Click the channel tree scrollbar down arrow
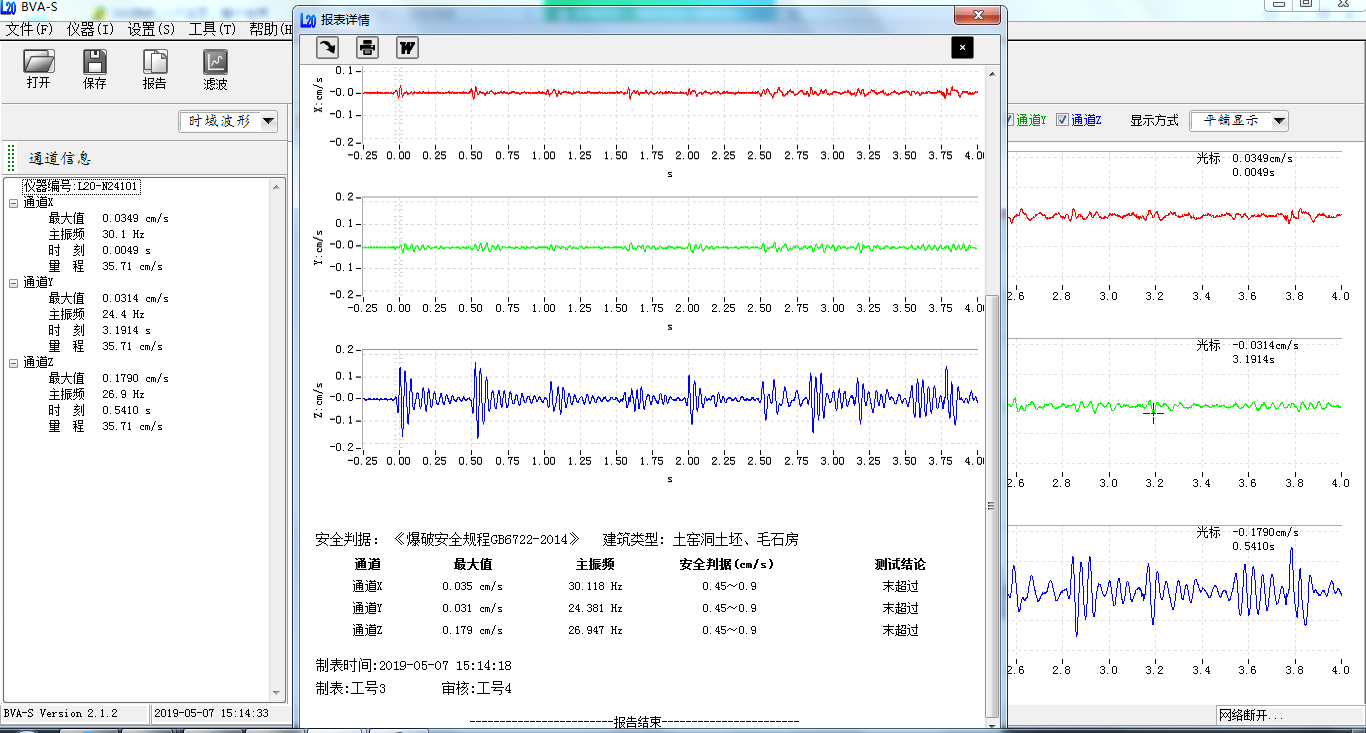The image size is (1366, 733). click(x=278, y=693)
